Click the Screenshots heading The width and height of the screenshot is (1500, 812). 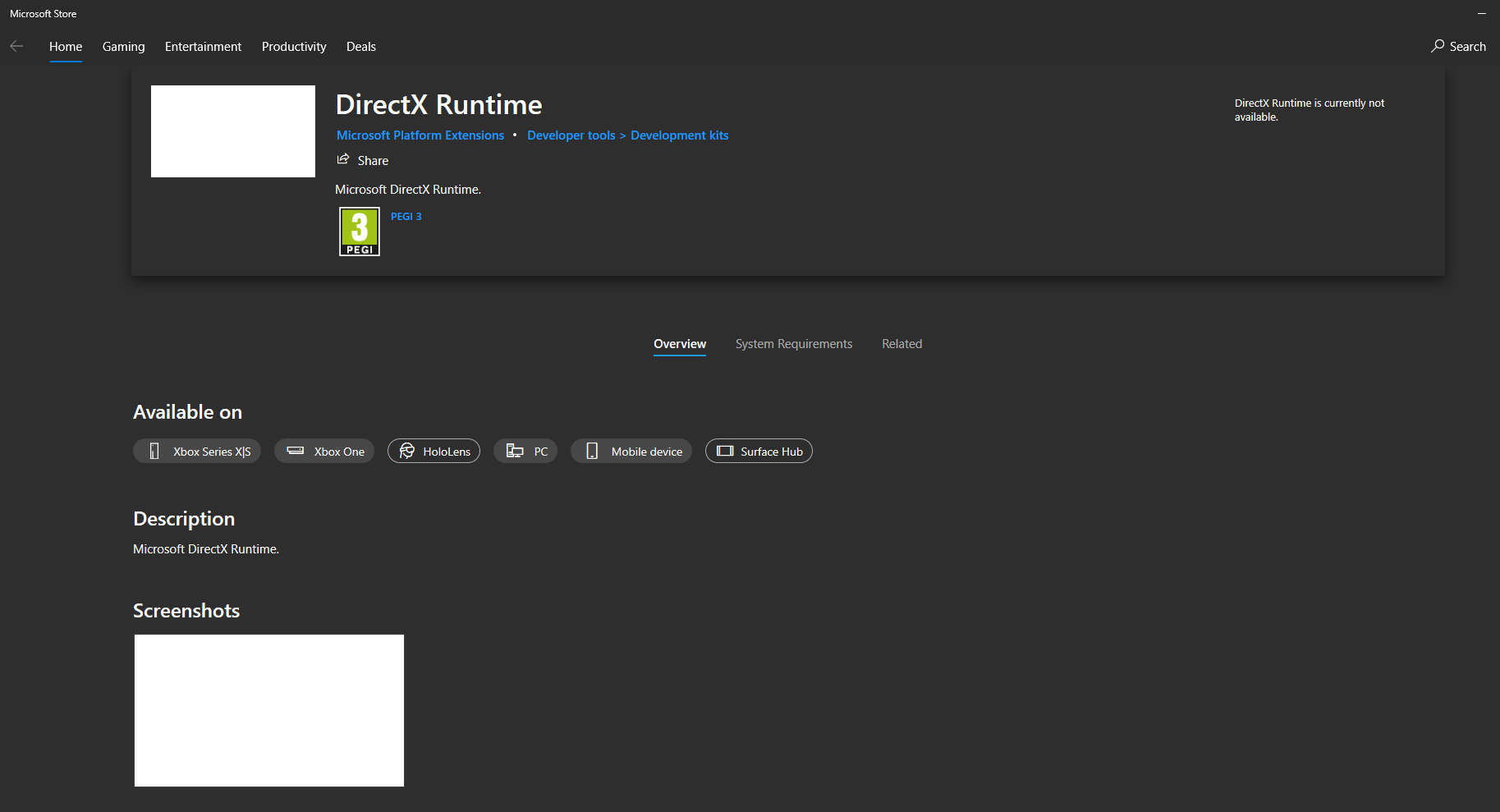click(186, 611)
